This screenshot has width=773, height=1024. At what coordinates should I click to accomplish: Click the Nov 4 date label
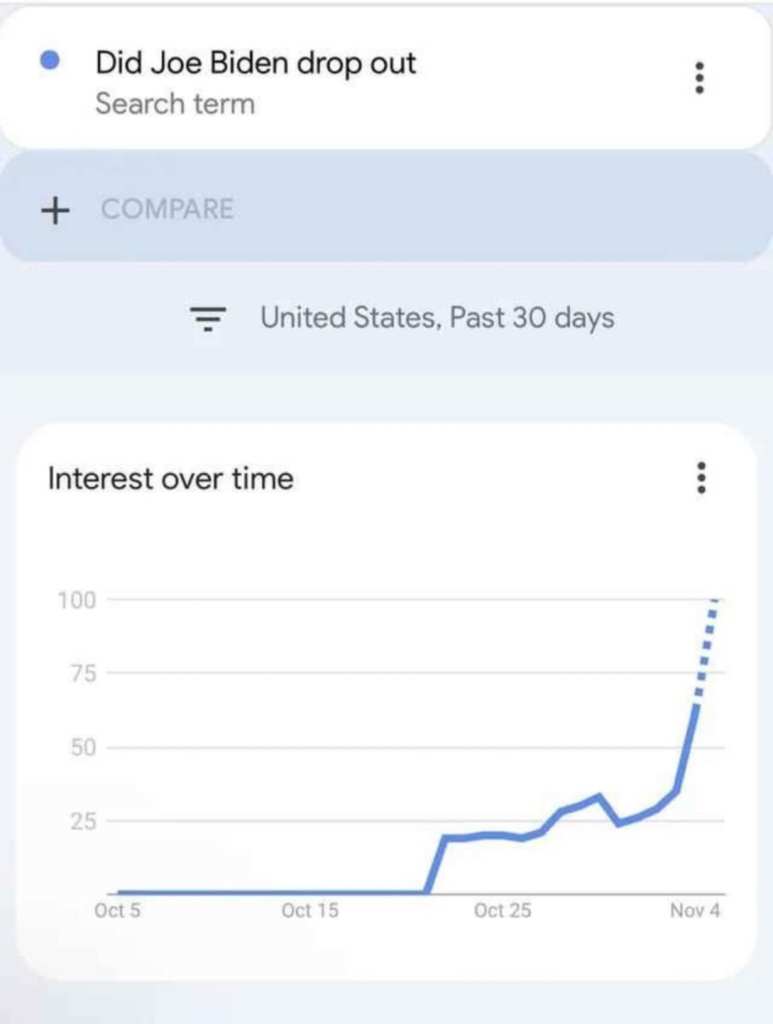pyautogui.click(x=695, y=911)
